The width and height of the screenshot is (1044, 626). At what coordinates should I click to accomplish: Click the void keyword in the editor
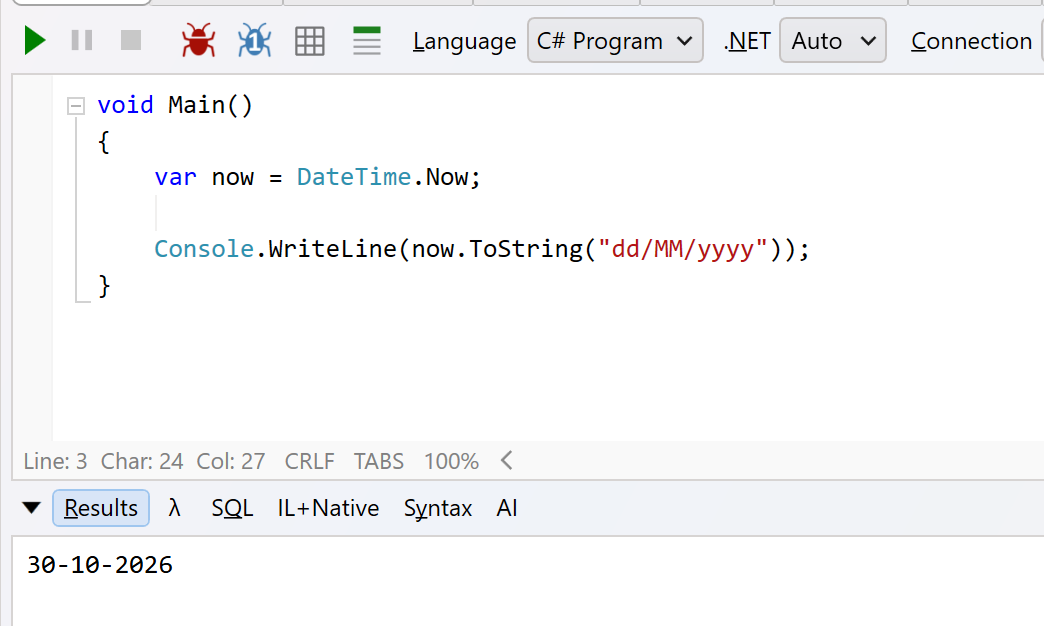pyautogui.click(x=125, y=105)
